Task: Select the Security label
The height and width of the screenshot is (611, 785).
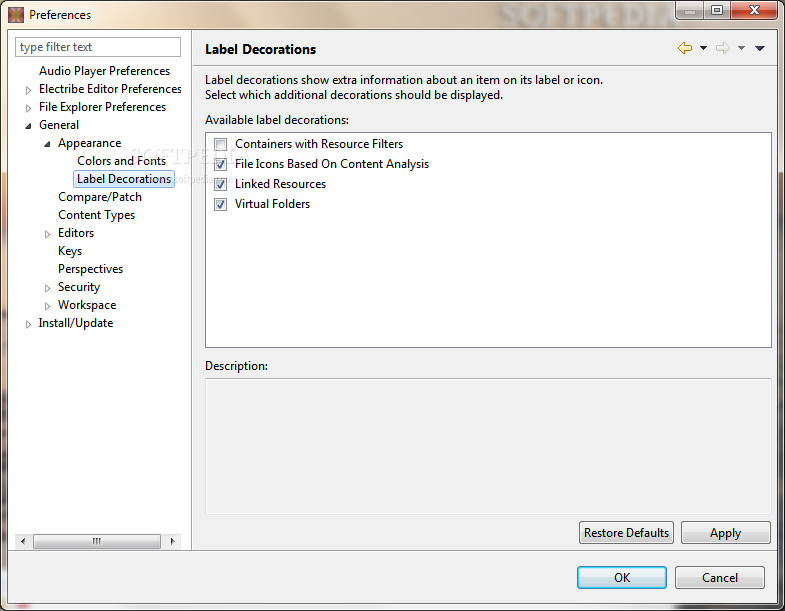Action: point(79,287)
